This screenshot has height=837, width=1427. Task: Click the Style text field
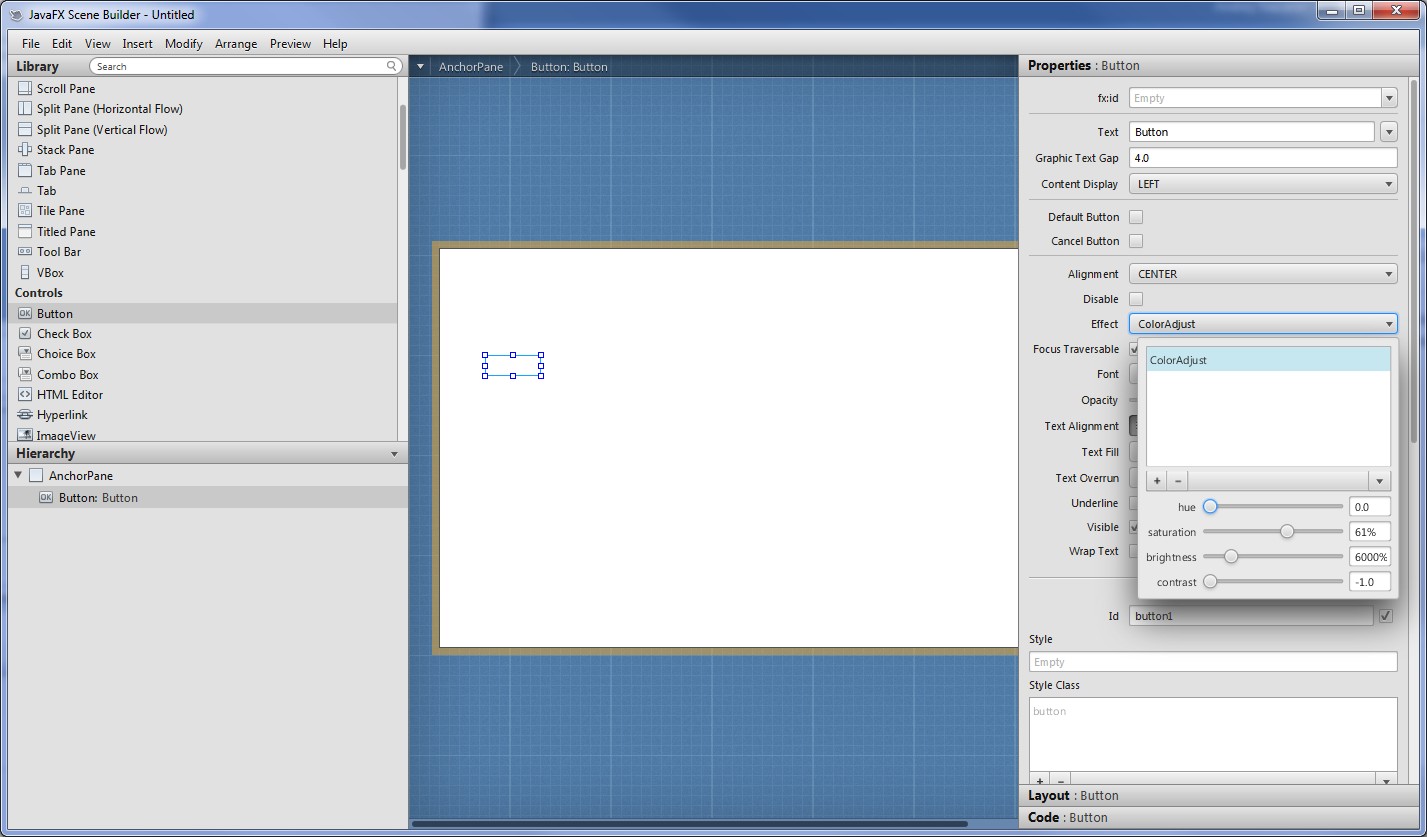coord(1212,662)
